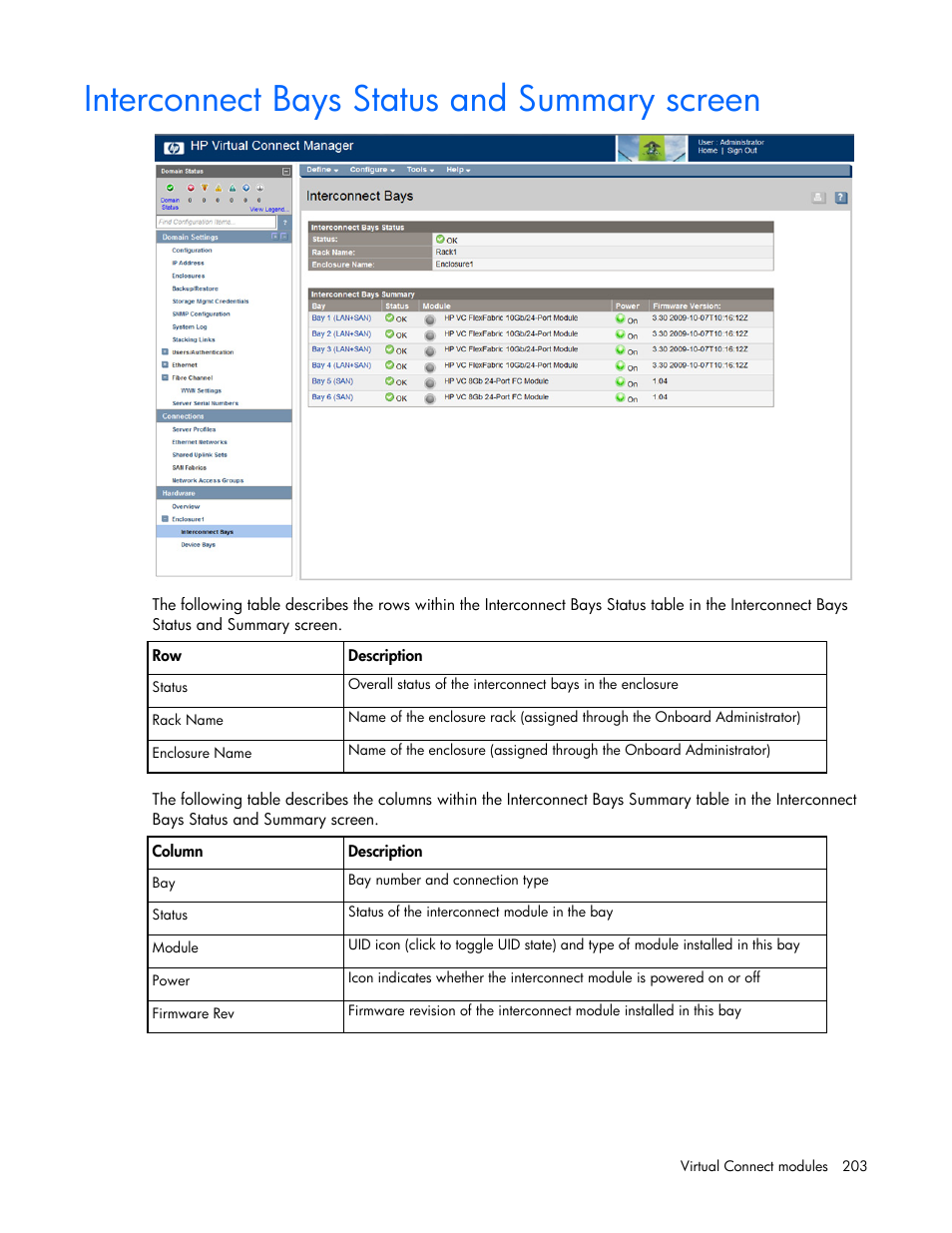This screenshot has height=1233, width=952.
Task: Toggle the UID light for Bay 1 module
Action: tap(430, 320)
